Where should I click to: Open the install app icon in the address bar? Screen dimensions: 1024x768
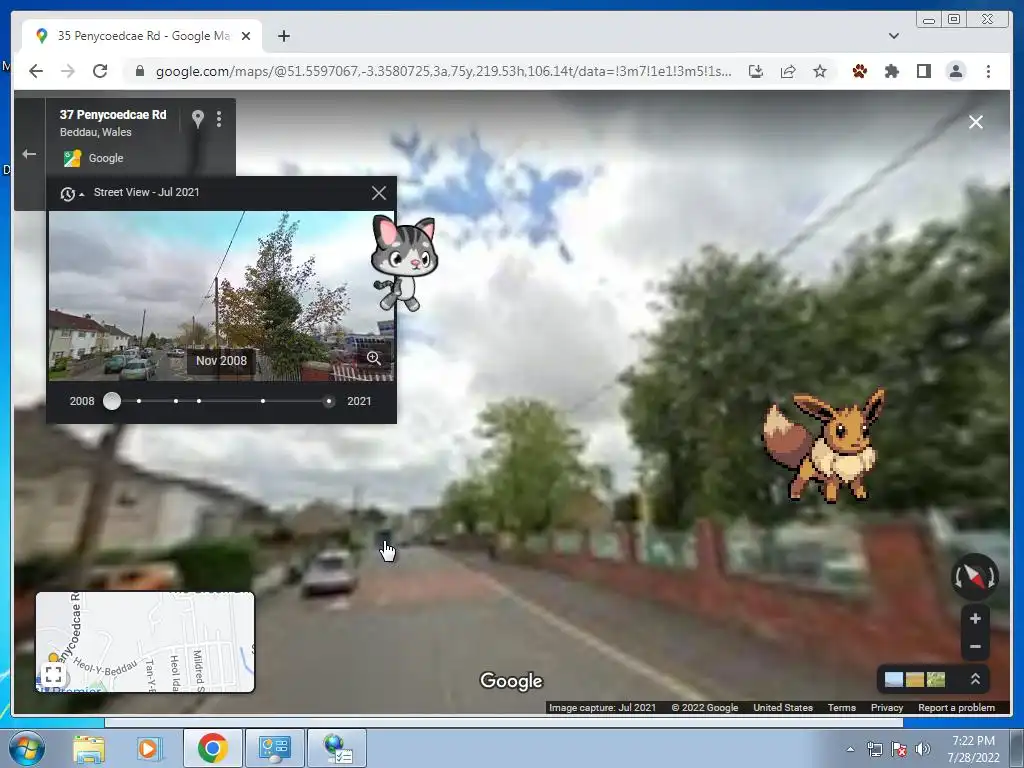pos(756,71)
